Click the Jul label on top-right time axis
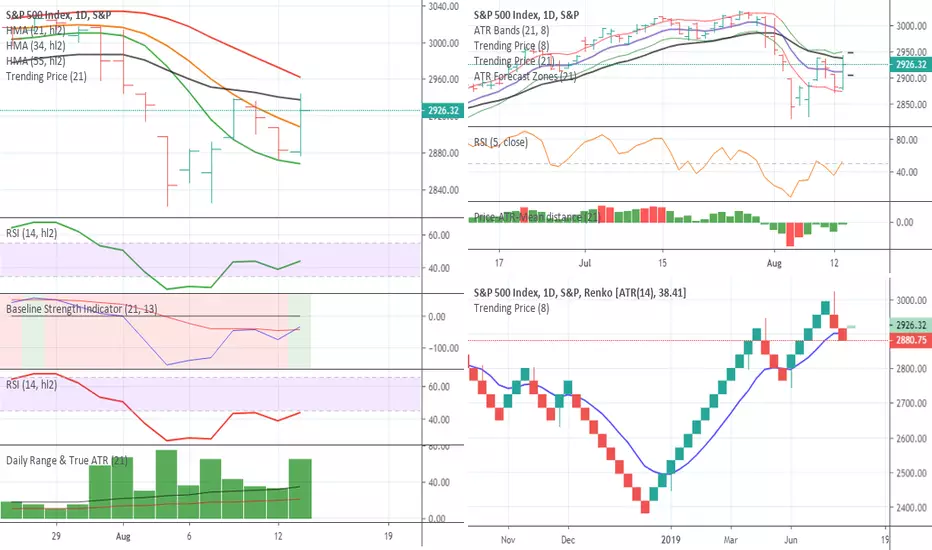 (x=585, y=263)
